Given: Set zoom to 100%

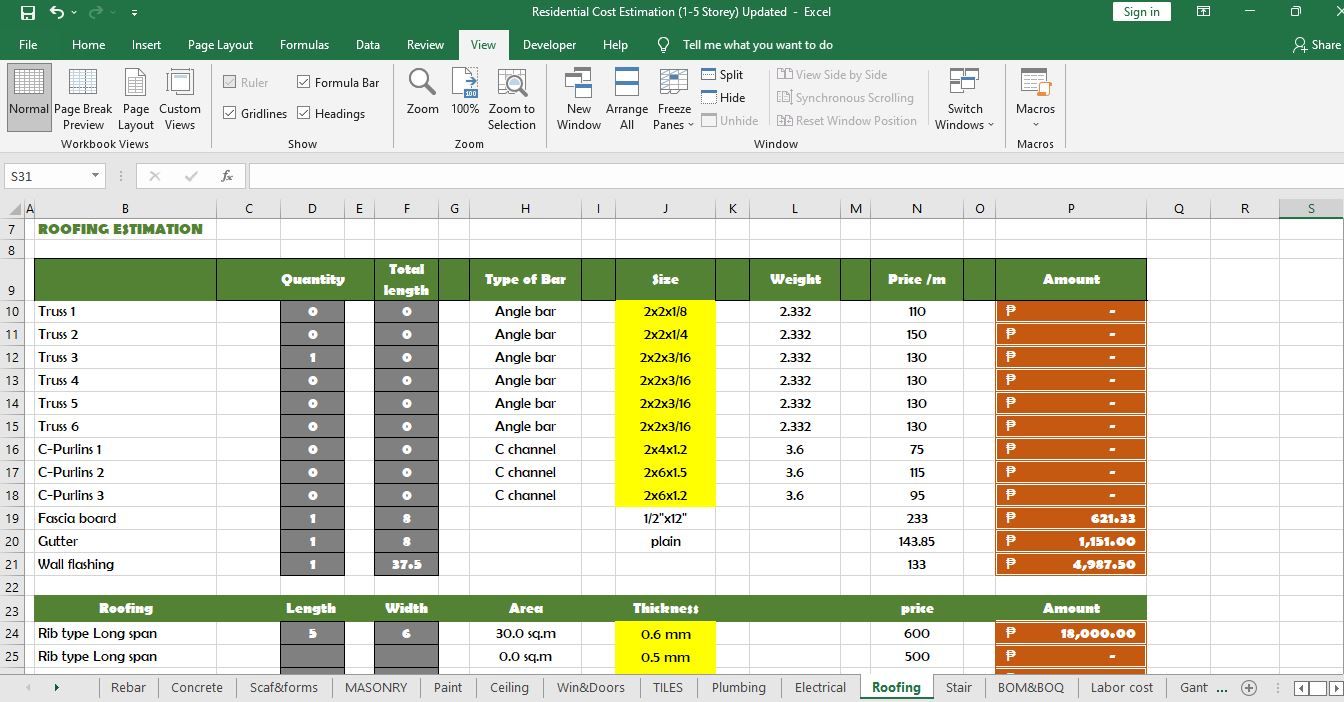Looking at the screenshot, I should (x=465, y=92).
